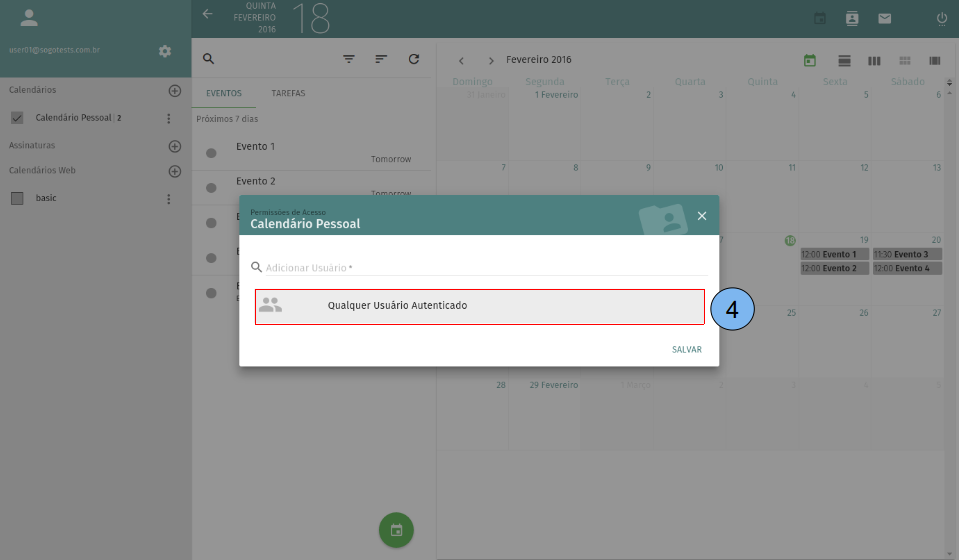
Task: Open Calendário Pessoal more options menu
Action: pyautogui.click(x=168, y=118)
